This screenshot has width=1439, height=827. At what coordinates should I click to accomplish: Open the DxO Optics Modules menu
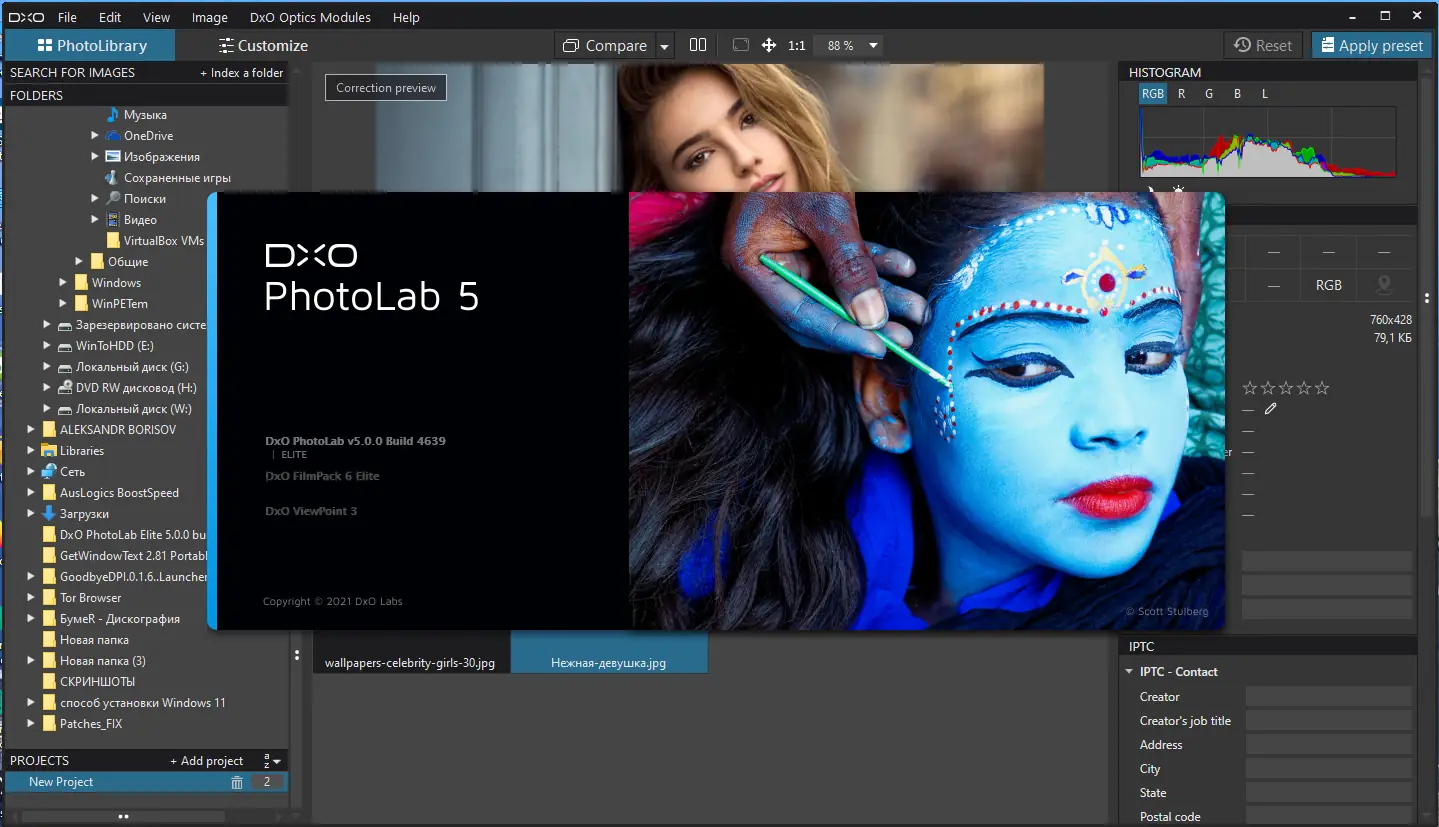[x=310, y=17]
